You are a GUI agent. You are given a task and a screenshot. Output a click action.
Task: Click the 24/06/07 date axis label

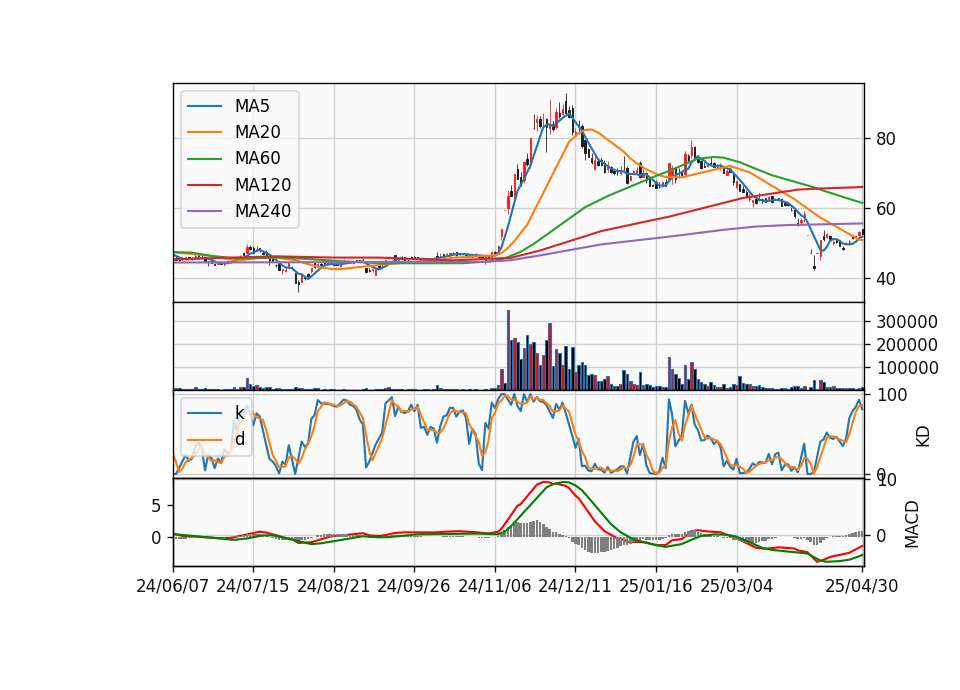coord(173,586)
